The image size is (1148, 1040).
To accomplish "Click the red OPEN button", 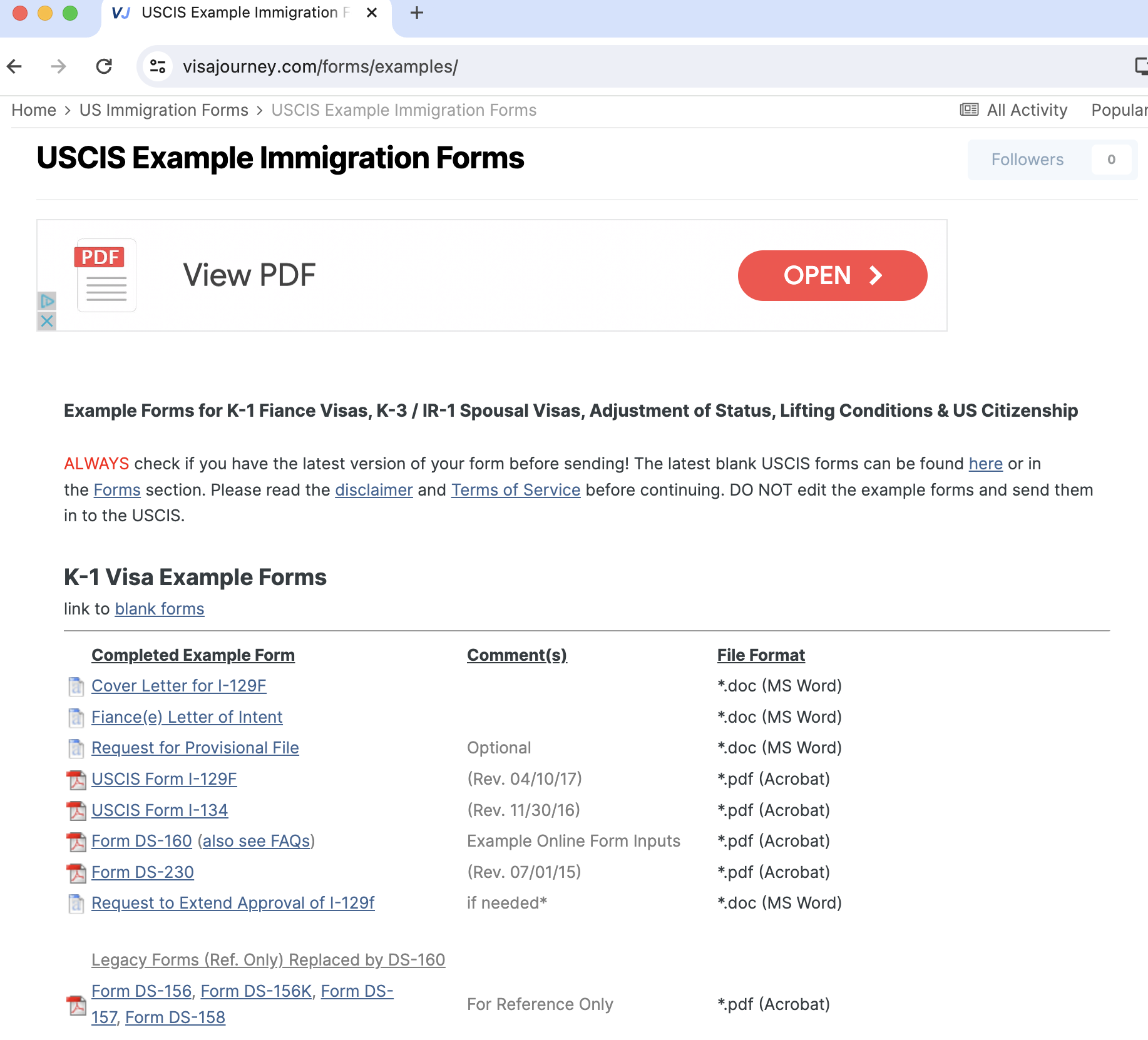I will coord(833,275).
